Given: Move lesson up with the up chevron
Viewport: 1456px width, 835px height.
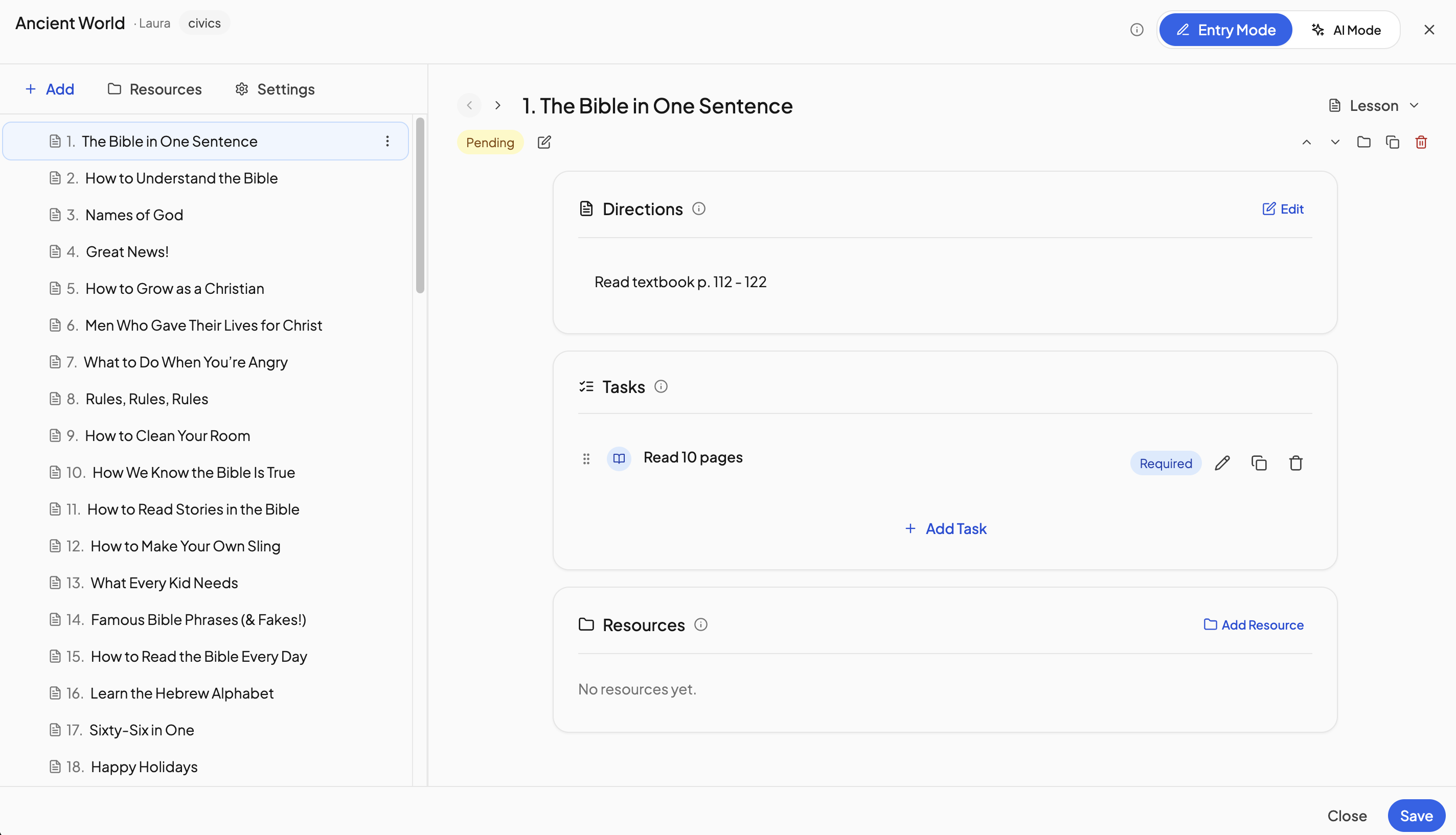Looking at the screenshot, I should pos(1306,142).
